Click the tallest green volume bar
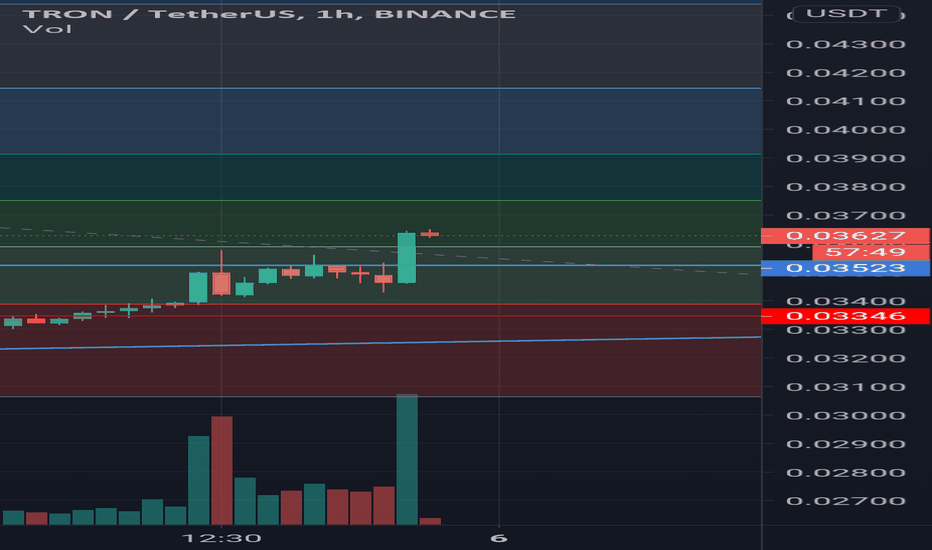932x550 pixels. [407, 459]
